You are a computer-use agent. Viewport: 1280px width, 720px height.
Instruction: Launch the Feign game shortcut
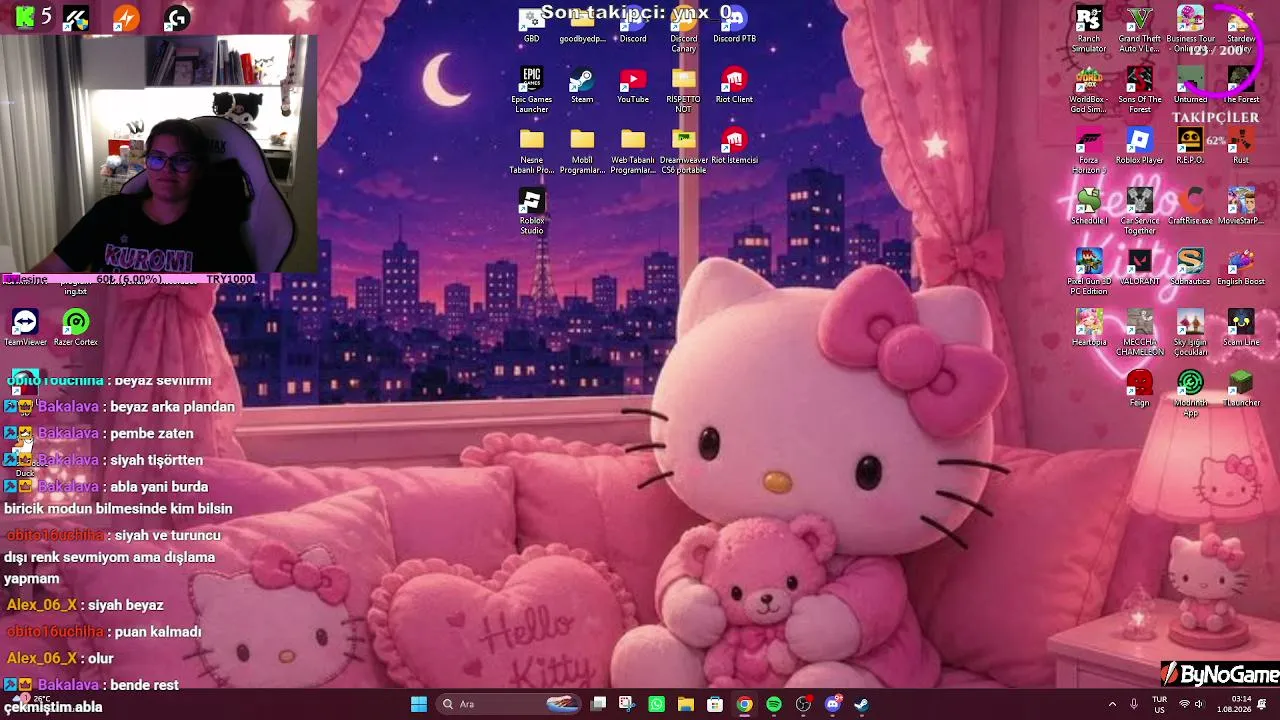1139,389
